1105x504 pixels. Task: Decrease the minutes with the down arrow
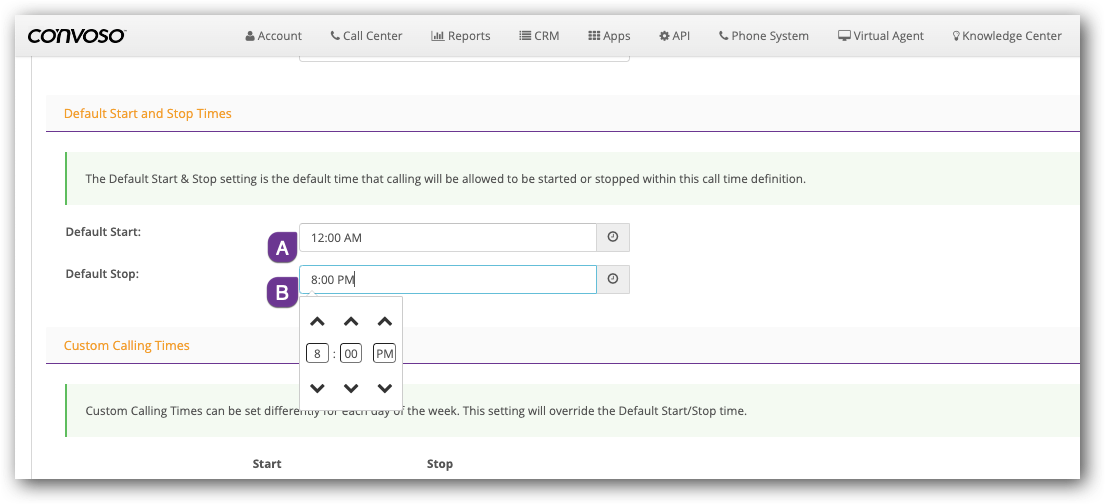pyautogui.click(x=351, y=388)
